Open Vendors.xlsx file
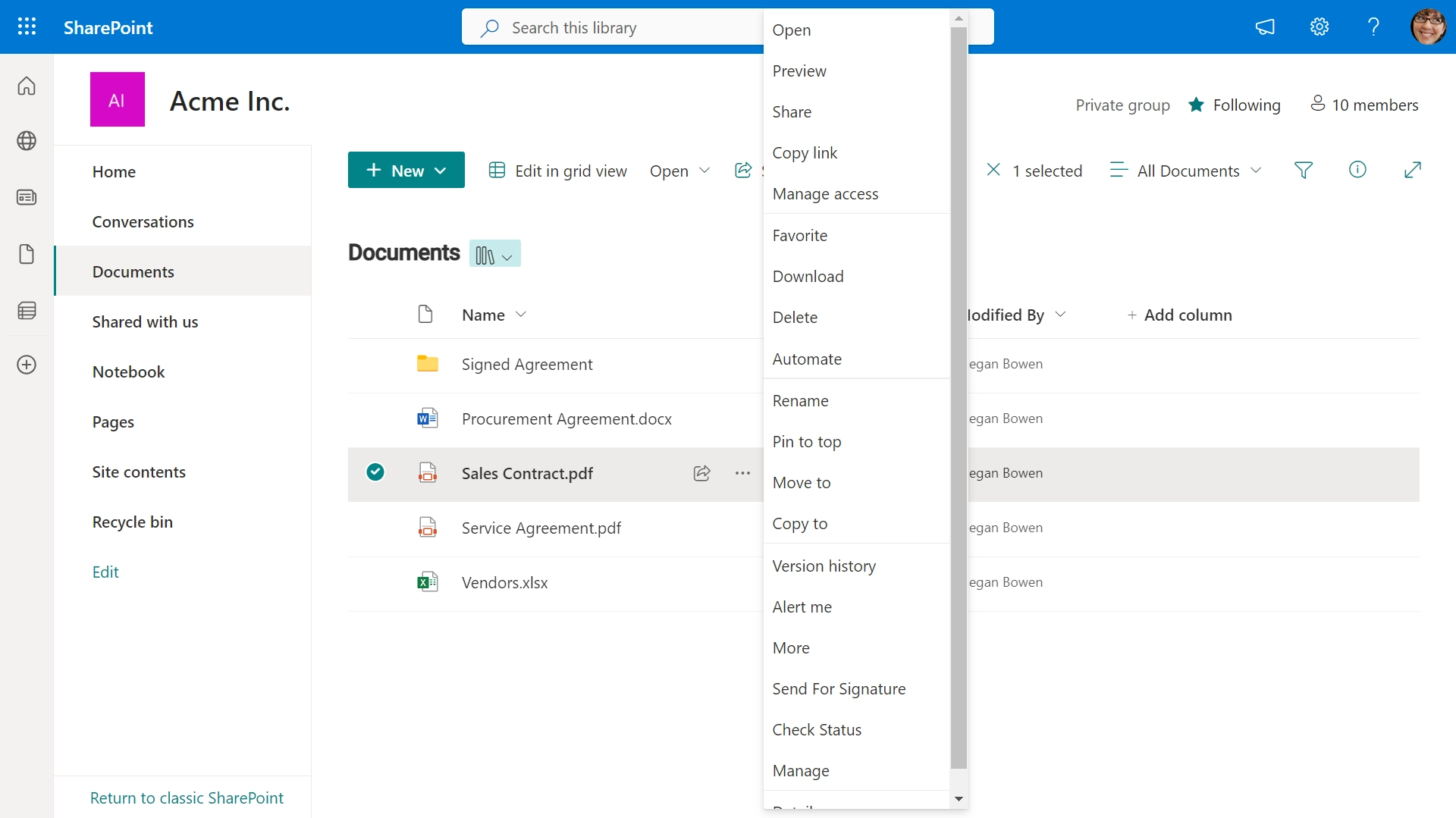The width and height of the screenshot is (1456, 818). coord(504,583)
